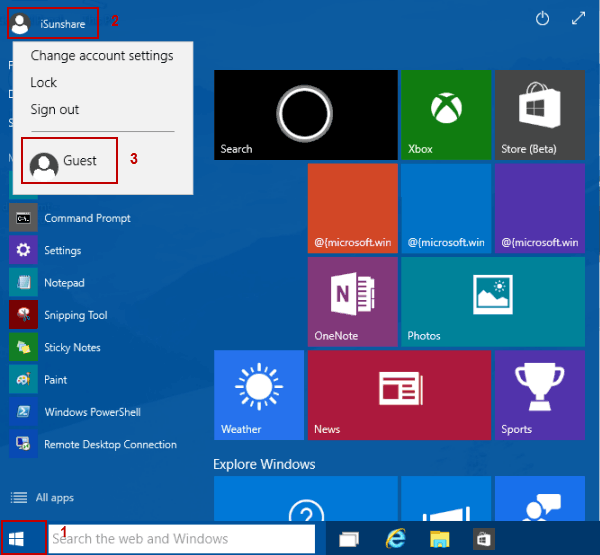
Task: Open the OneNote tile
Action: tap(352, 302)
